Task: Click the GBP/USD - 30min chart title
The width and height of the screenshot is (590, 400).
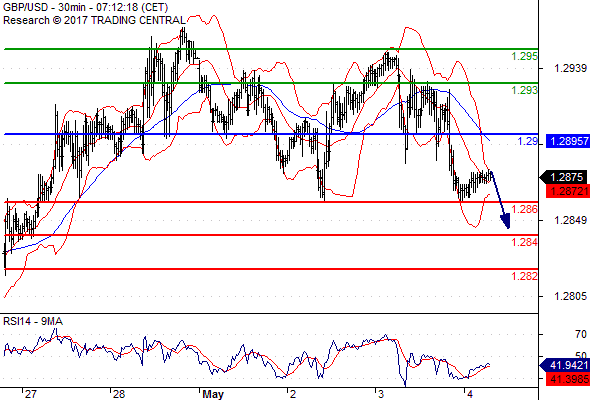Action: pos(85,7)
